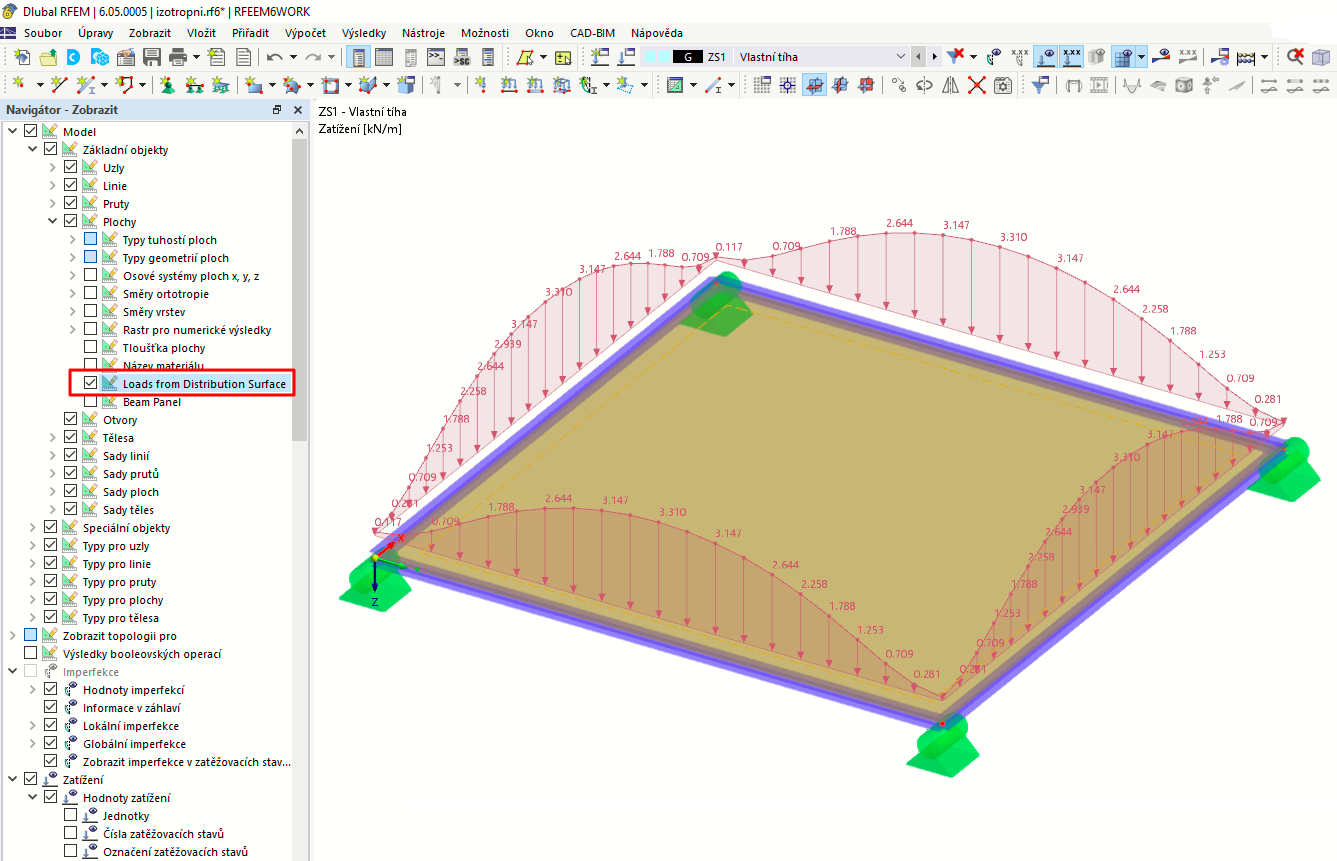
Task: Click the magnifier with red X icon
Action: click(1296, 57)
